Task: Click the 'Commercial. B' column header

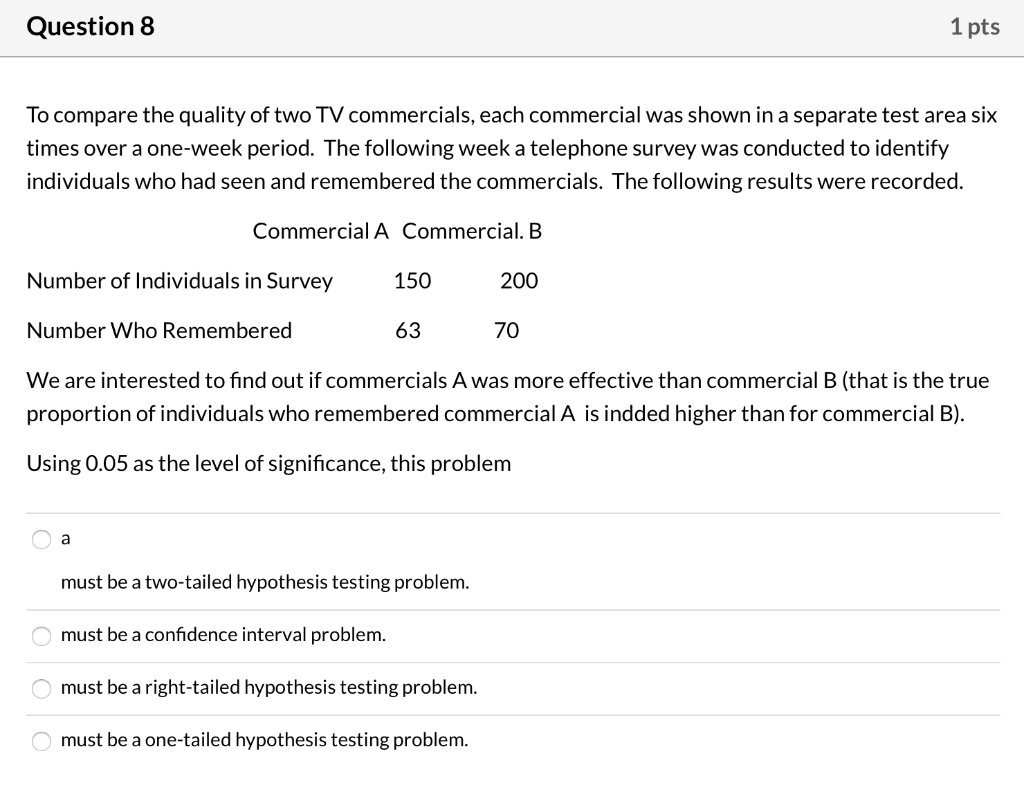Action: pos(469,231)
